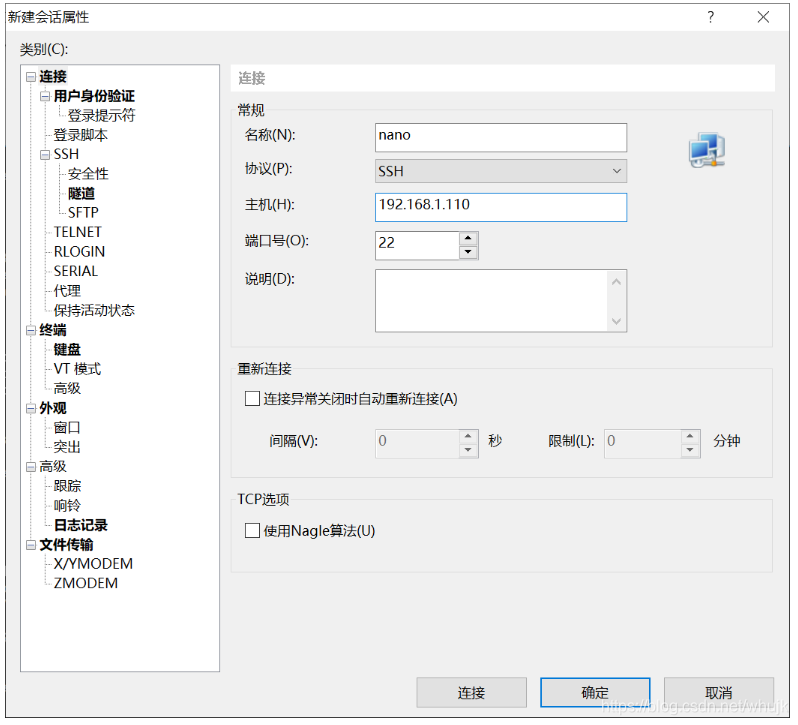This screenshot has width=798, height=725.
Task: Open 键盘 settings in tree
Action: click(67, 350)
